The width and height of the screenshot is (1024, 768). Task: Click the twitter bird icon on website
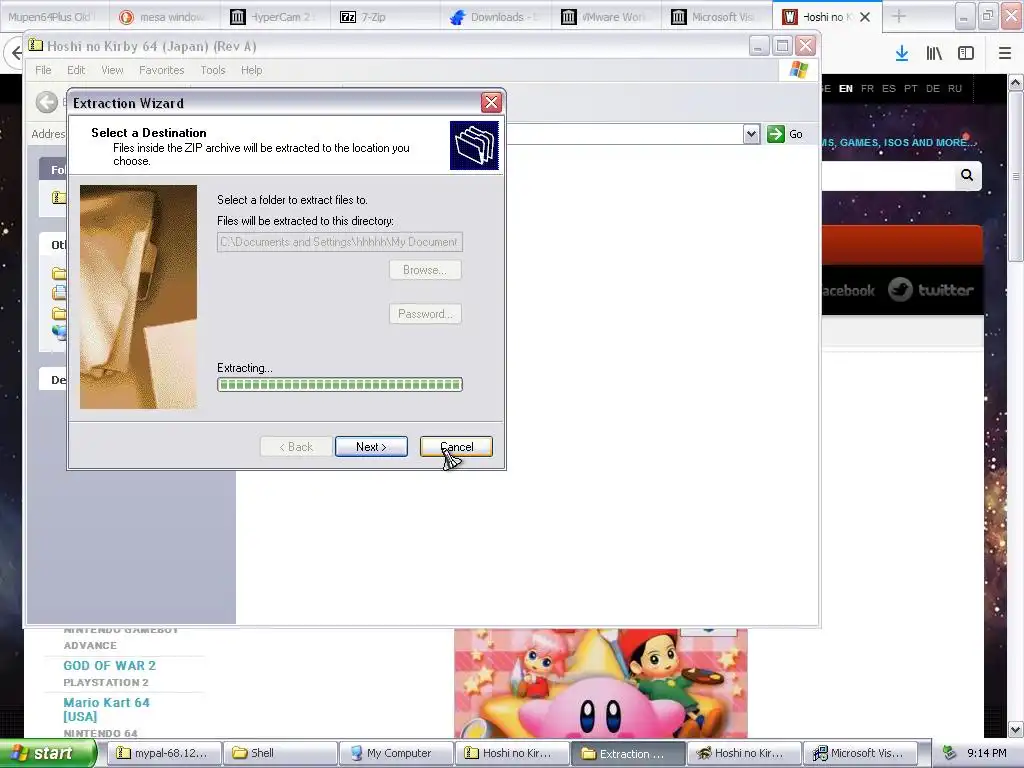[x=900, y=289]
